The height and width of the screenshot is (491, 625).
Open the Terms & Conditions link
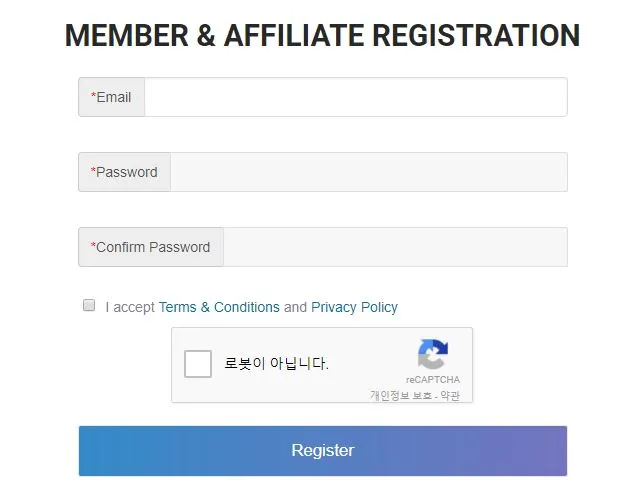219,307
